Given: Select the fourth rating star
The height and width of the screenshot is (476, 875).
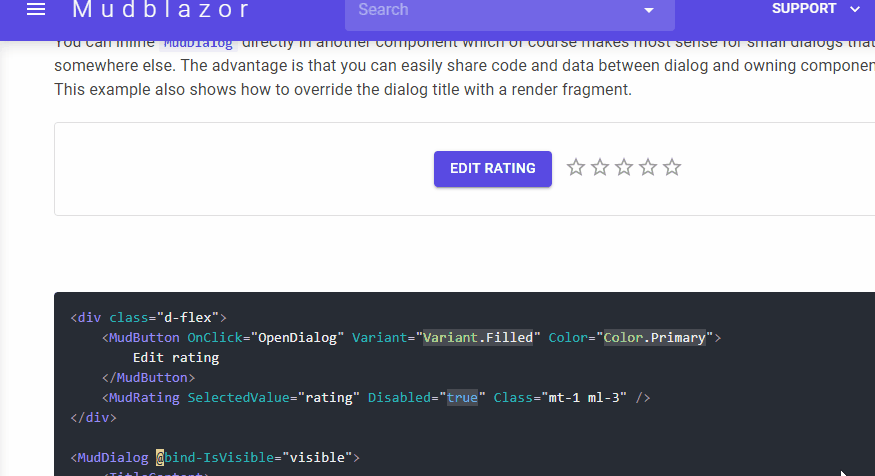Looking at the screenshot, I should pos(648,167).
